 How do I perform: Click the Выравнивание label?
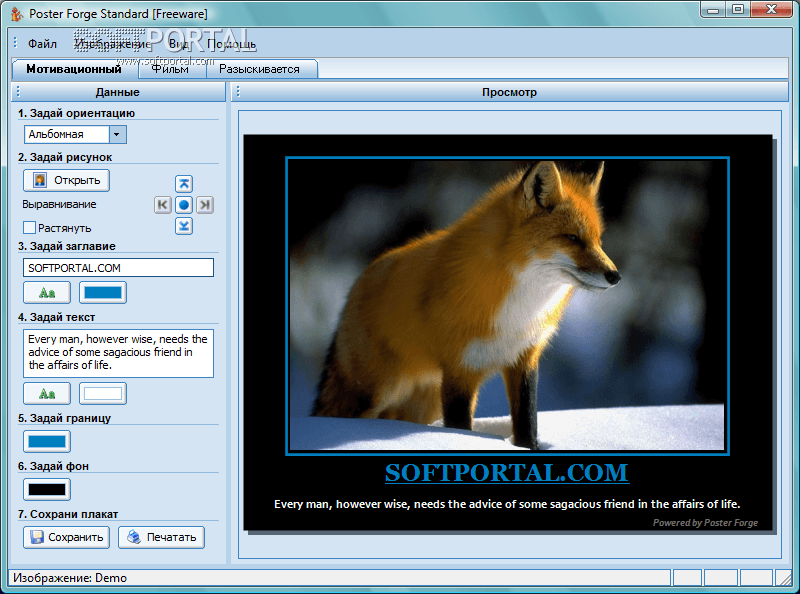pos(59,204)
